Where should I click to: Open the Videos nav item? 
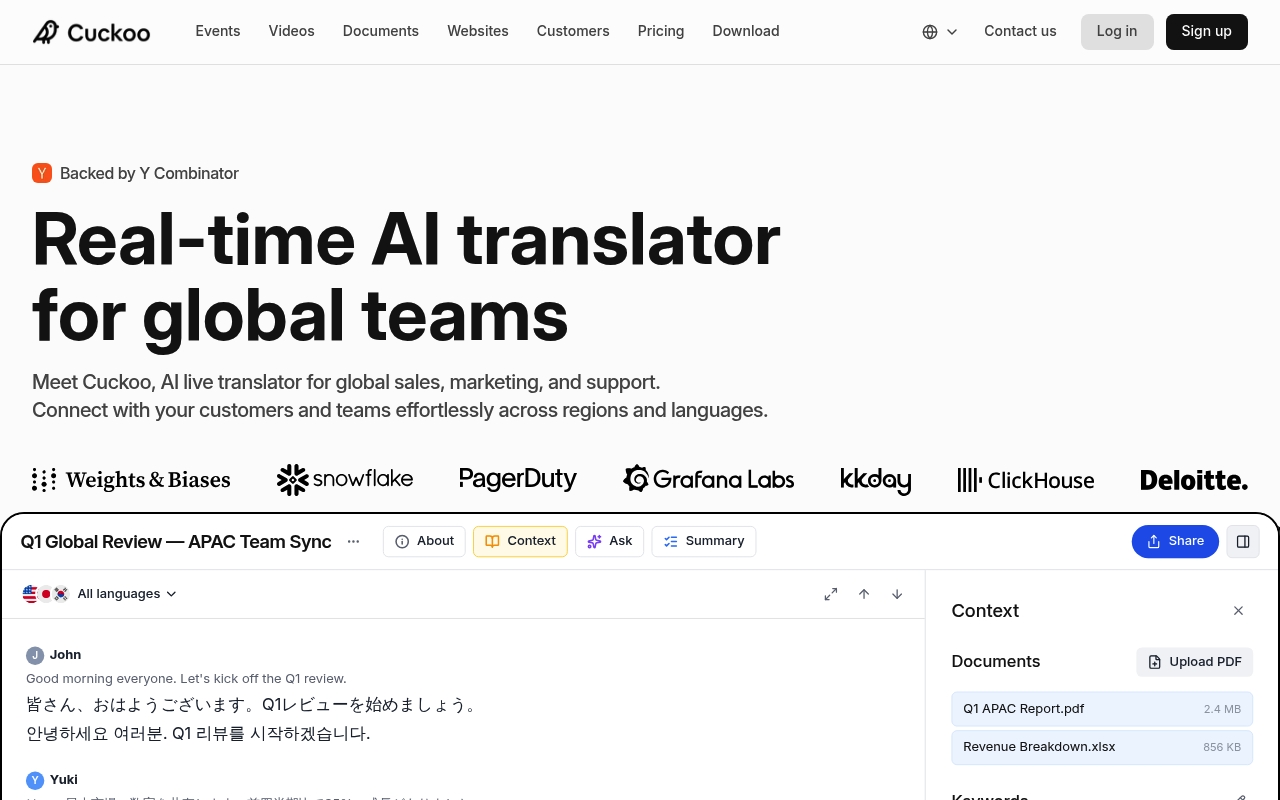click(292, 31)
